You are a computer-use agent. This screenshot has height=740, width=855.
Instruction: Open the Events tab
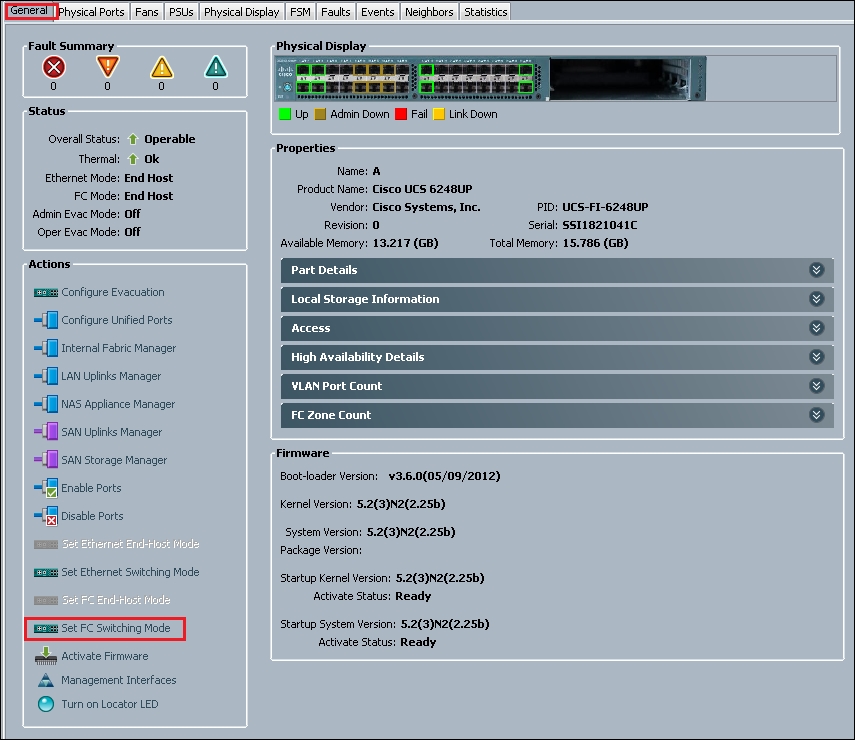377,12
